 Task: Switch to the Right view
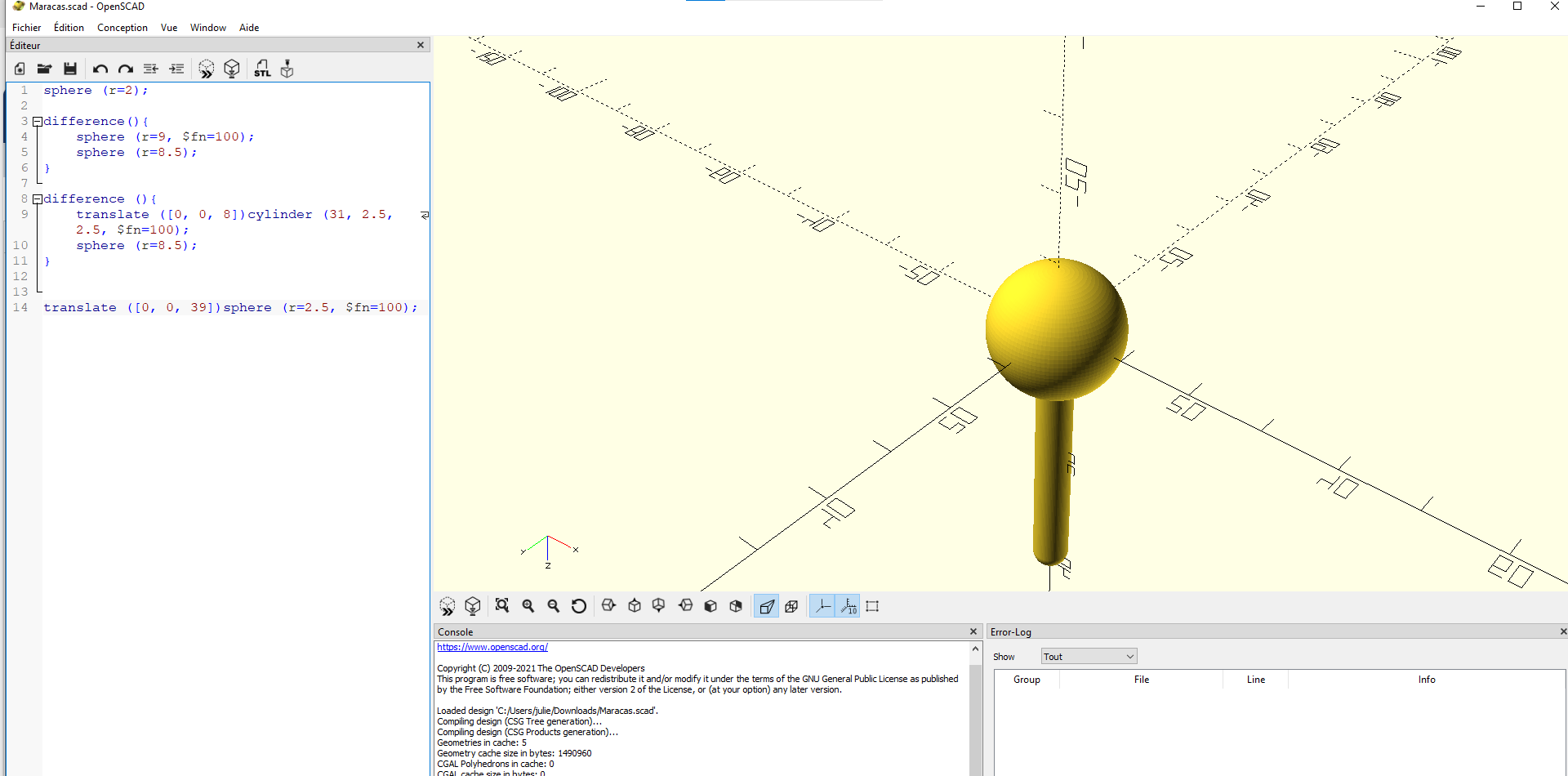coord(608,606)
